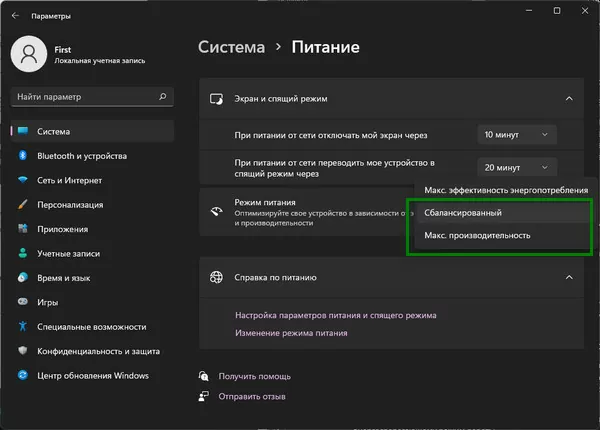
Task: Click Система in the breadcrumb heading
Action: pyautogui.click(x=231, y=47)
